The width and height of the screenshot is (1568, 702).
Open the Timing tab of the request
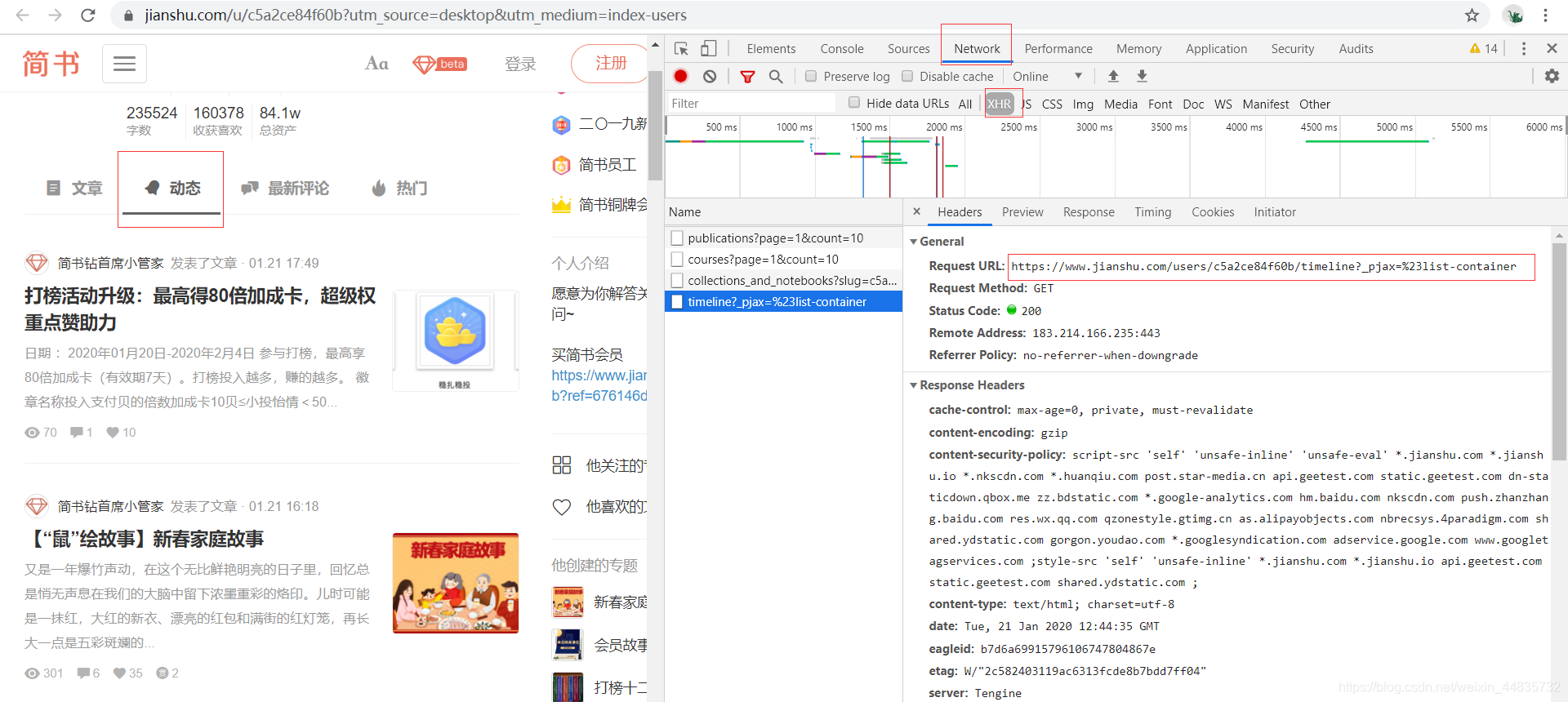[x=1152, y=212]
